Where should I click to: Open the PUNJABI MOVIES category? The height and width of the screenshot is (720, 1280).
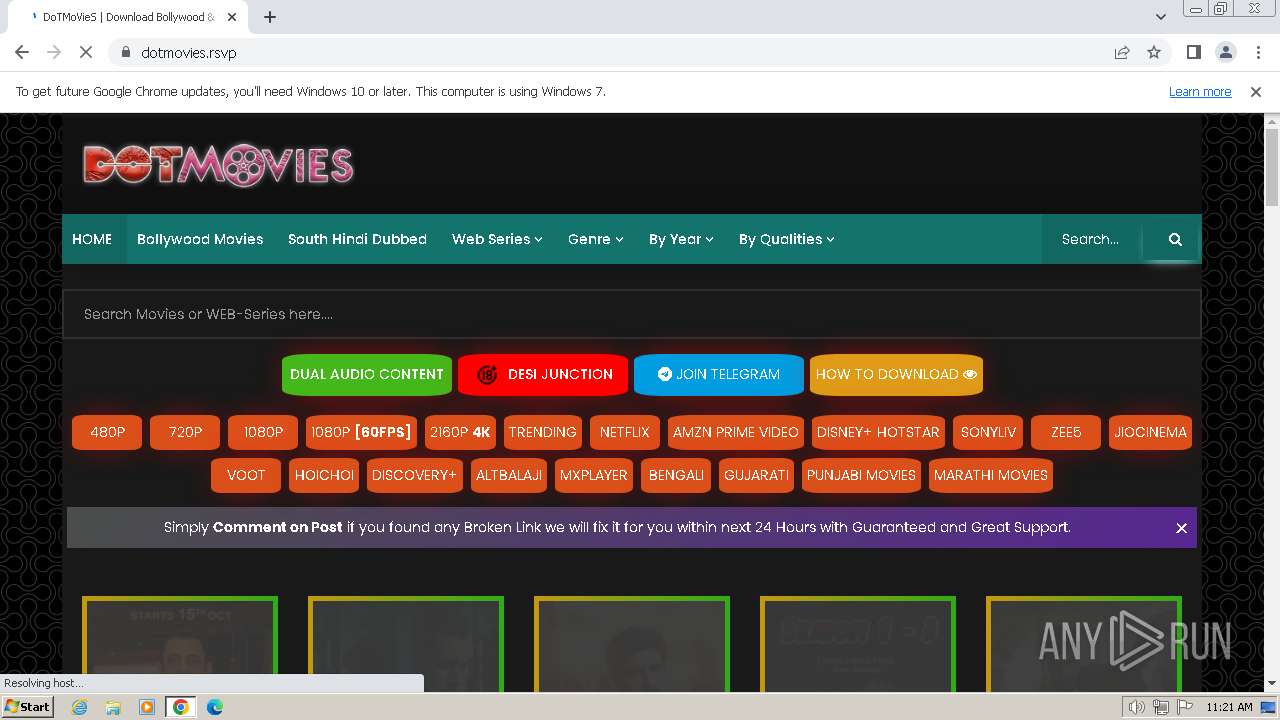(861, 475)
